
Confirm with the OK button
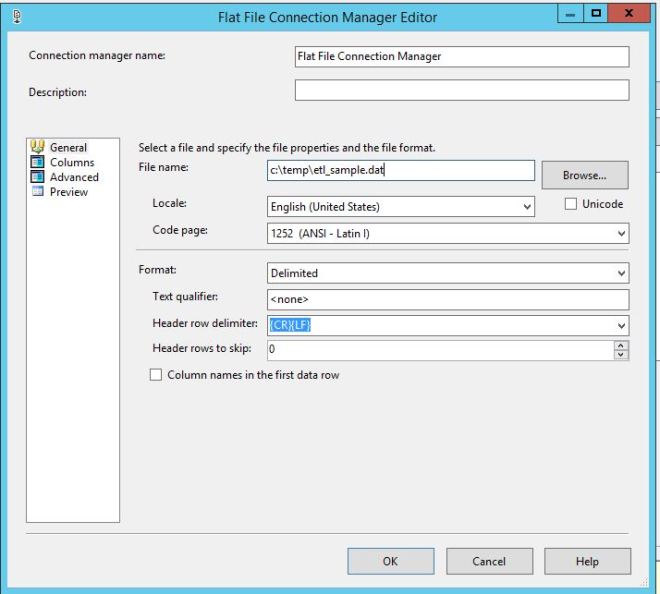(x=390, y=561)
